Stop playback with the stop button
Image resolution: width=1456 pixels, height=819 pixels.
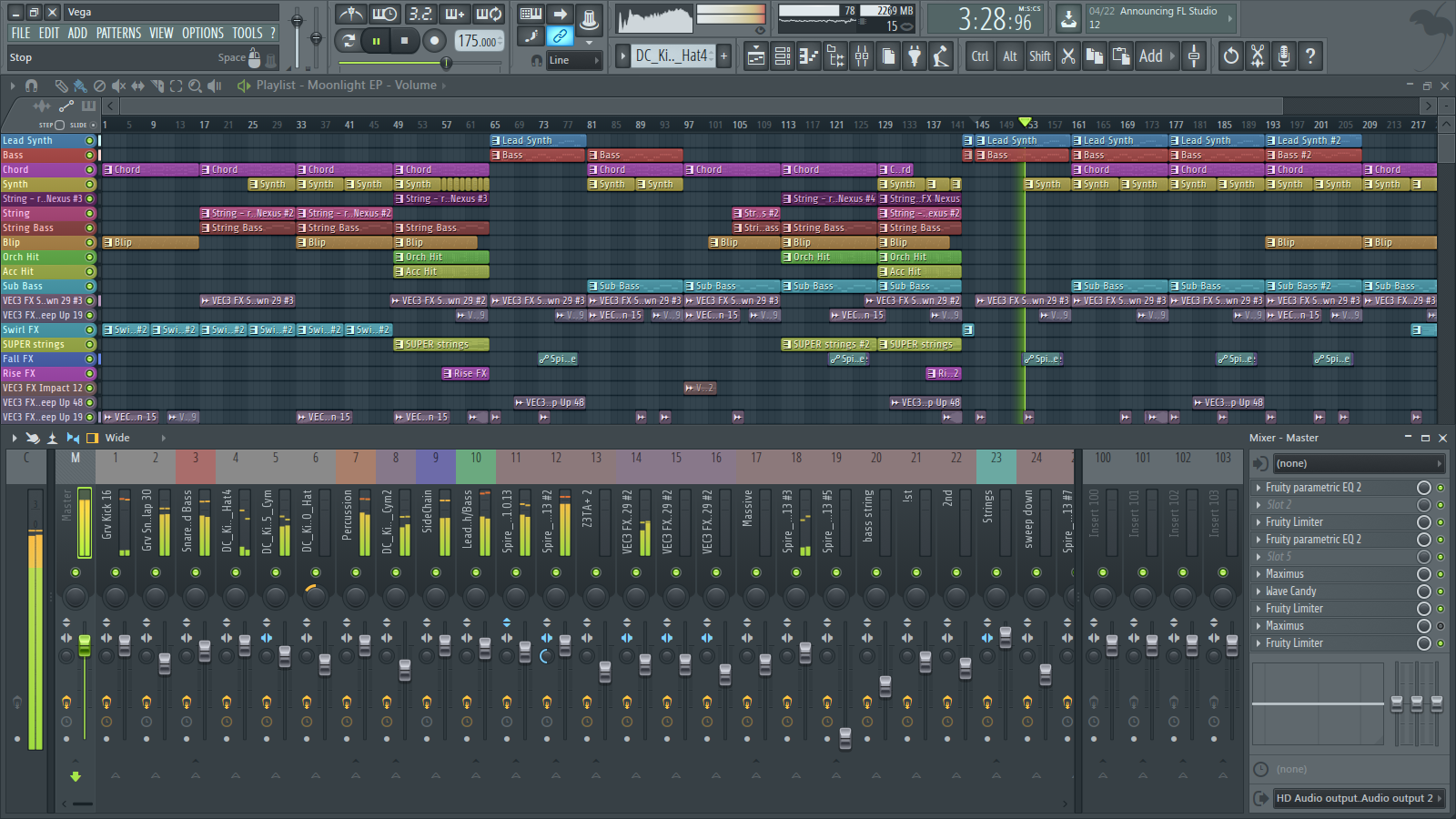coord(404,40)
